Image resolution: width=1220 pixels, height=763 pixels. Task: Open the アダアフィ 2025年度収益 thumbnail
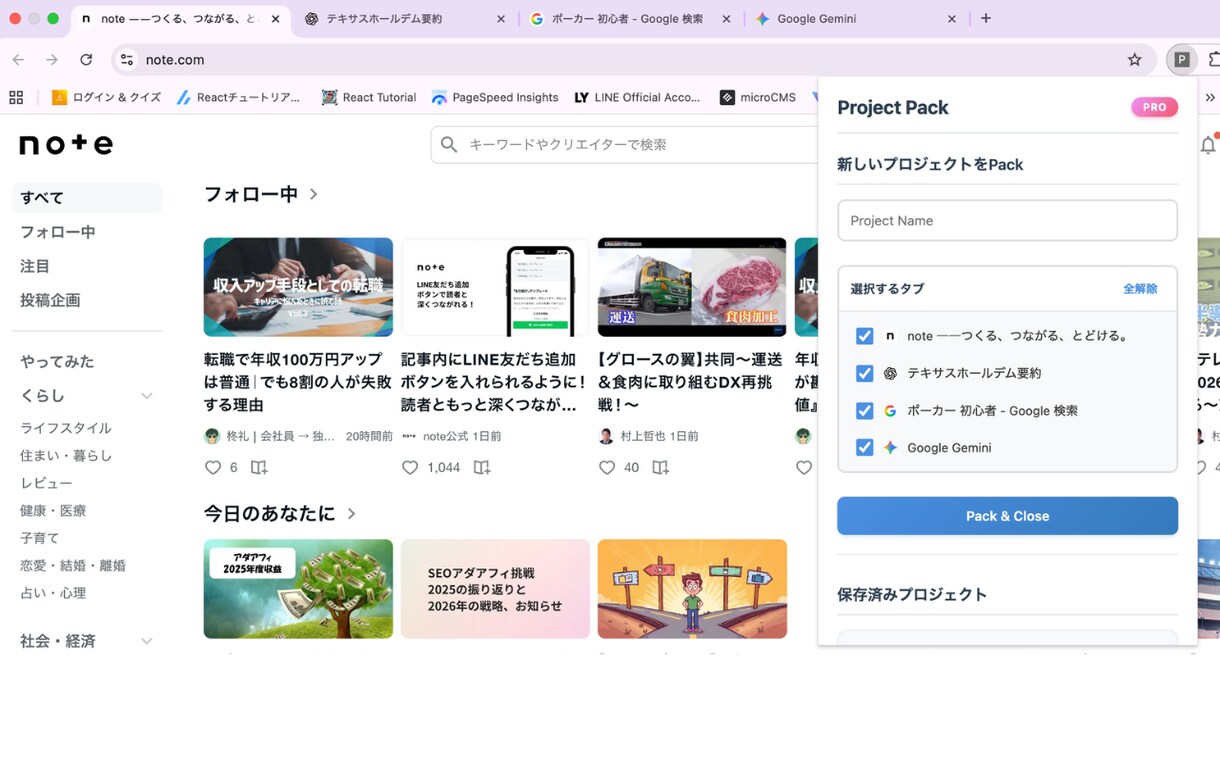tap(298, 589)
